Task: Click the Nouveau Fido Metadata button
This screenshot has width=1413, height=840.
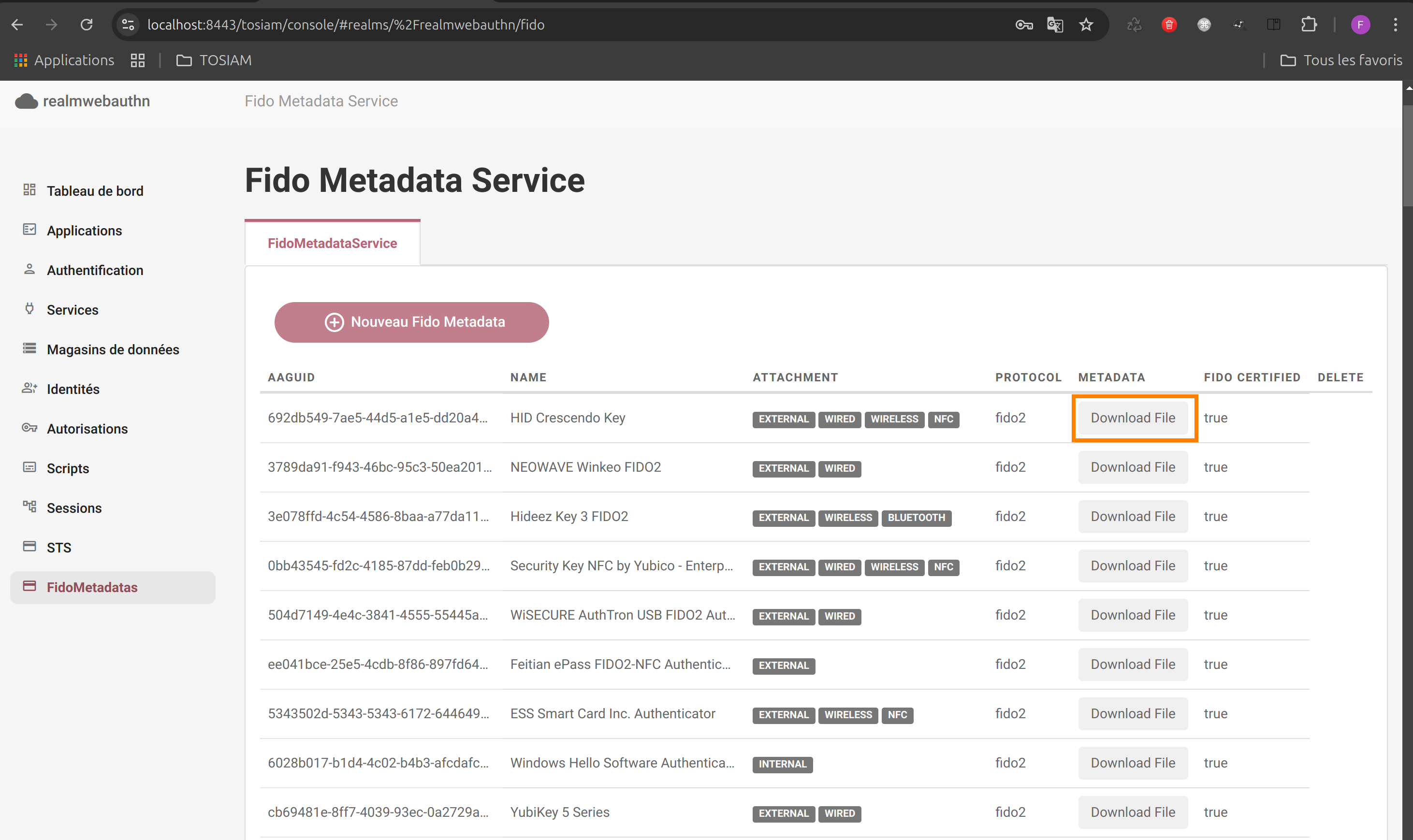Action: [x=411, y=322]
